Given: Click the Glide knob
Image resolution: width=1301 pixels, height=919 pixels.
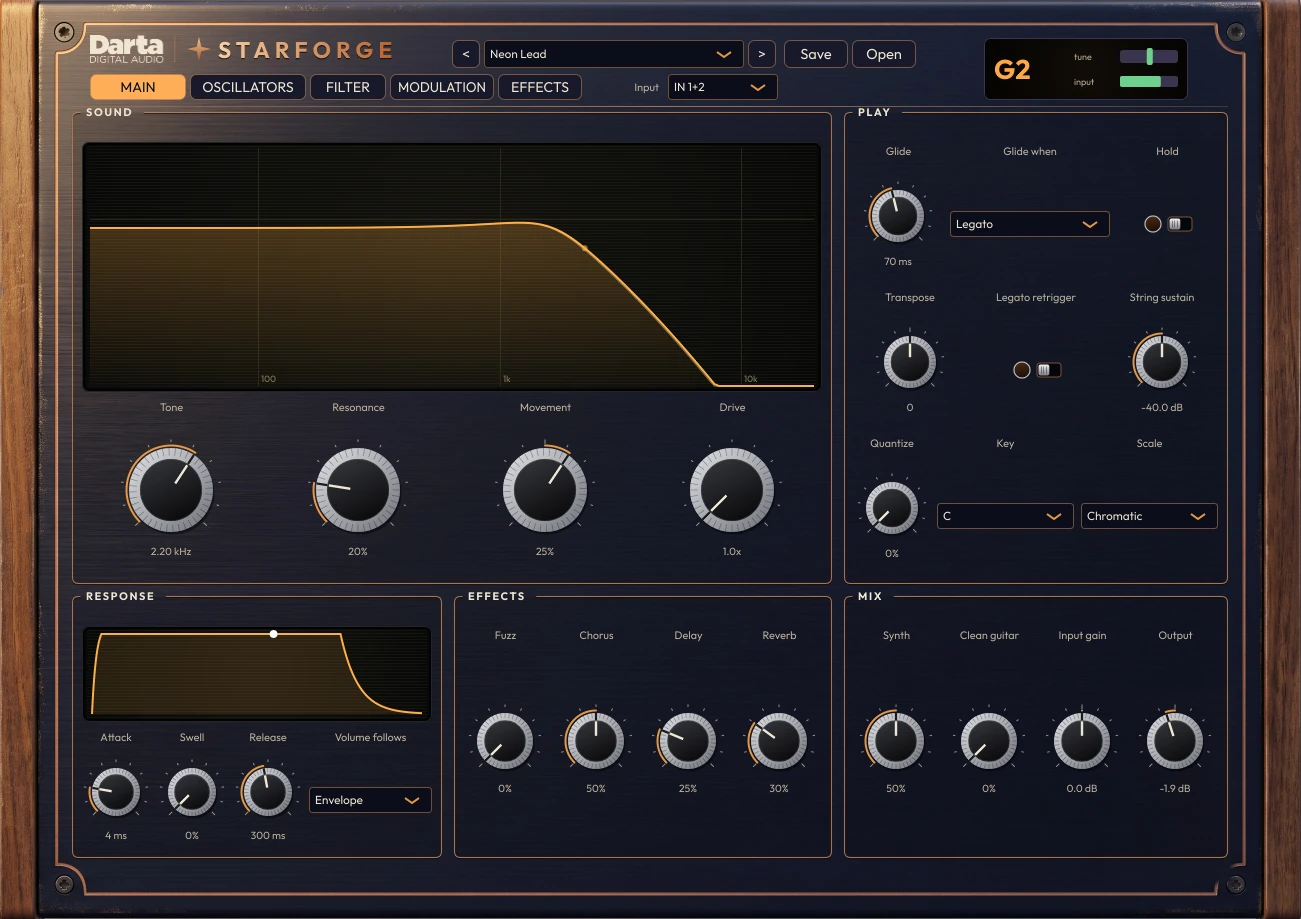Looking at the screenshot, I should (898, 214).
